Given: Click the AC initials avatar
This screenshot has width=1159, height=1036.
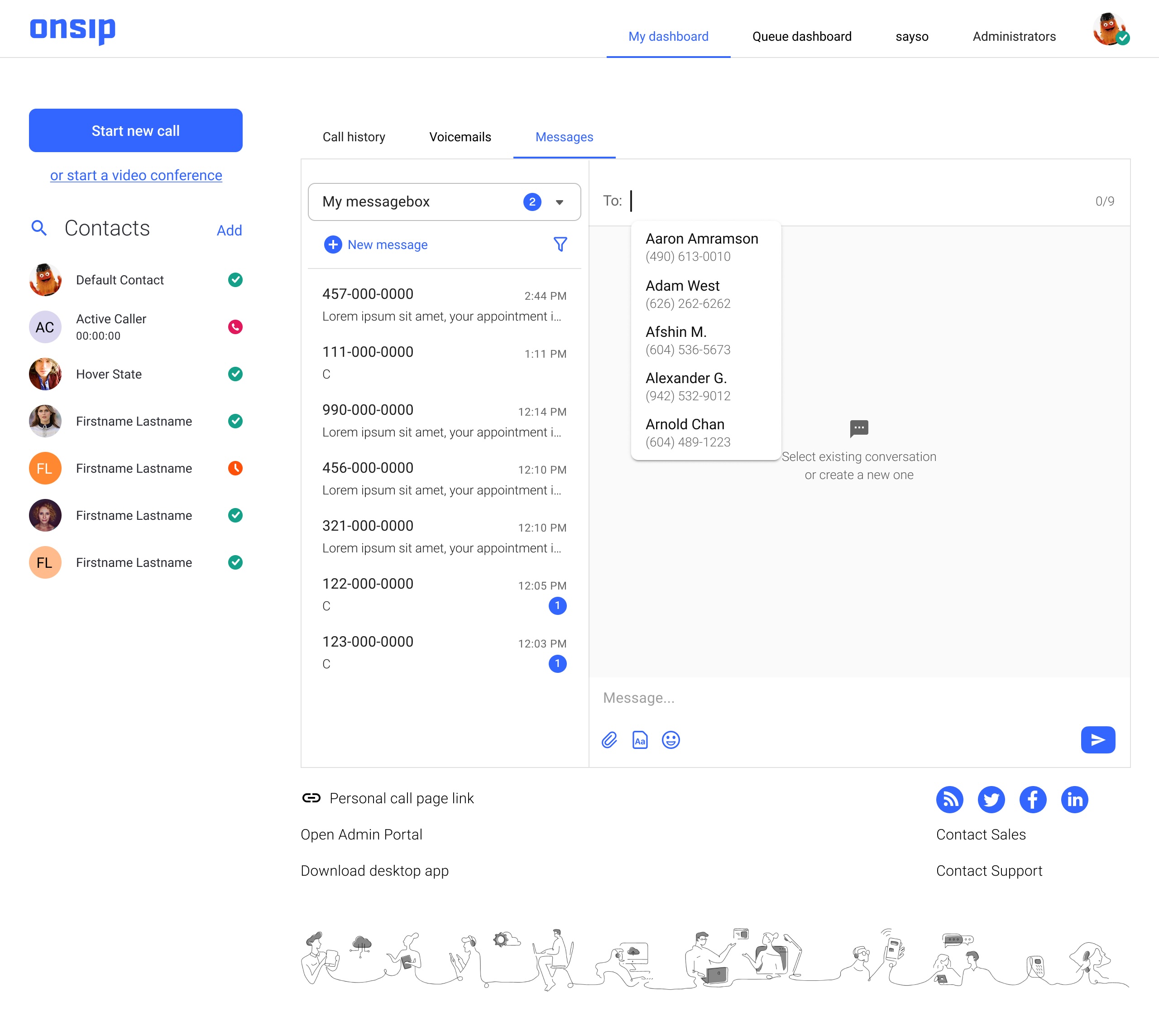Looking at the screenshot, I should [45, 327].
